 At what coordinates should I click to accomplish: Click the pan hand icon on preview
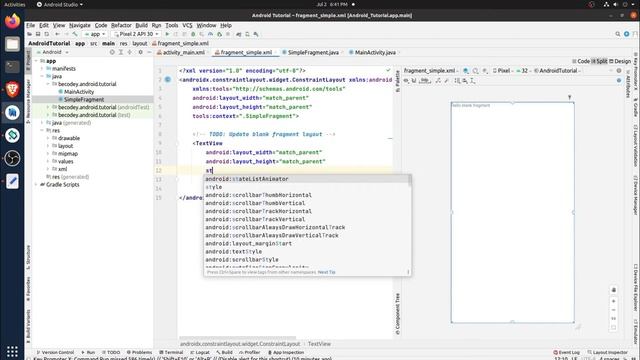pyautogui.click(x=613, y=290)
